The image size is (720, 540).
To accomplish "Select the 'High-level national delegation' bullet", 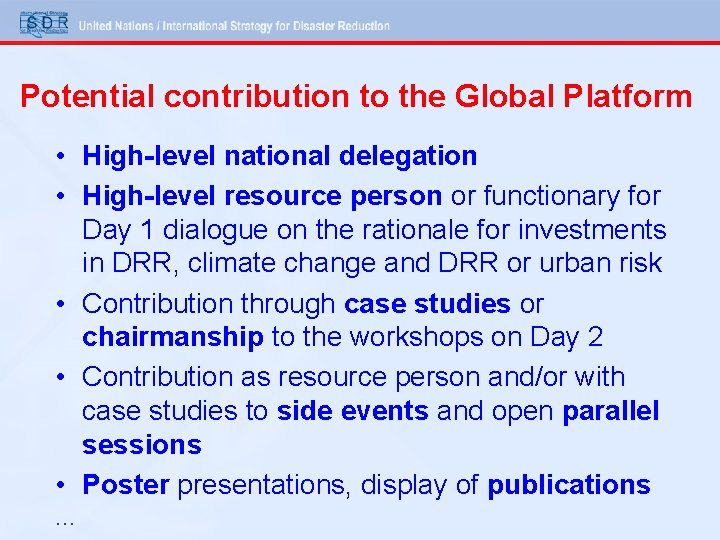I will click(x=280, y=156).
